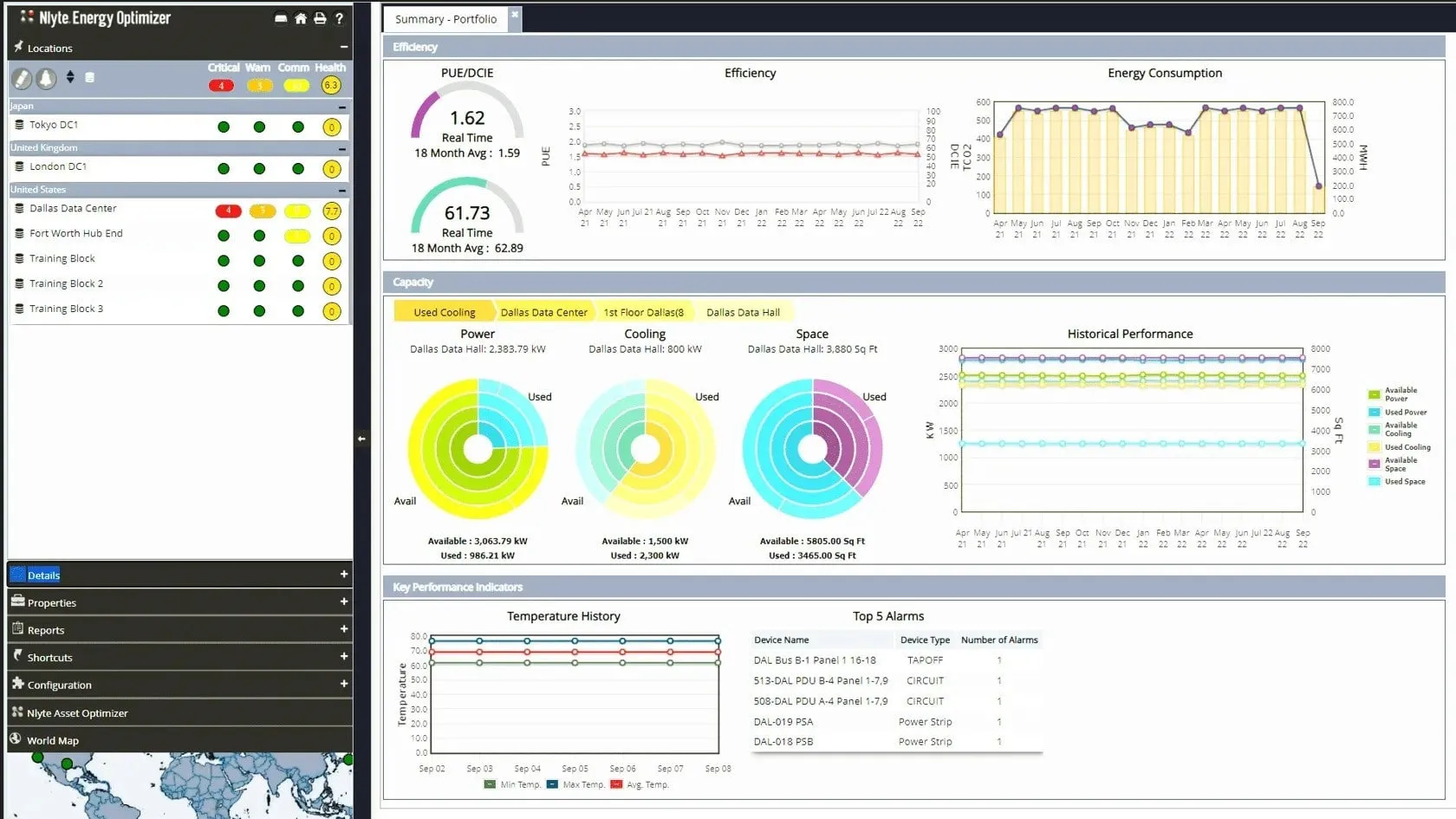Toggle Used Cooling legend entry
Screen dimensions: 1456x819
click(x=1401, y=447)
